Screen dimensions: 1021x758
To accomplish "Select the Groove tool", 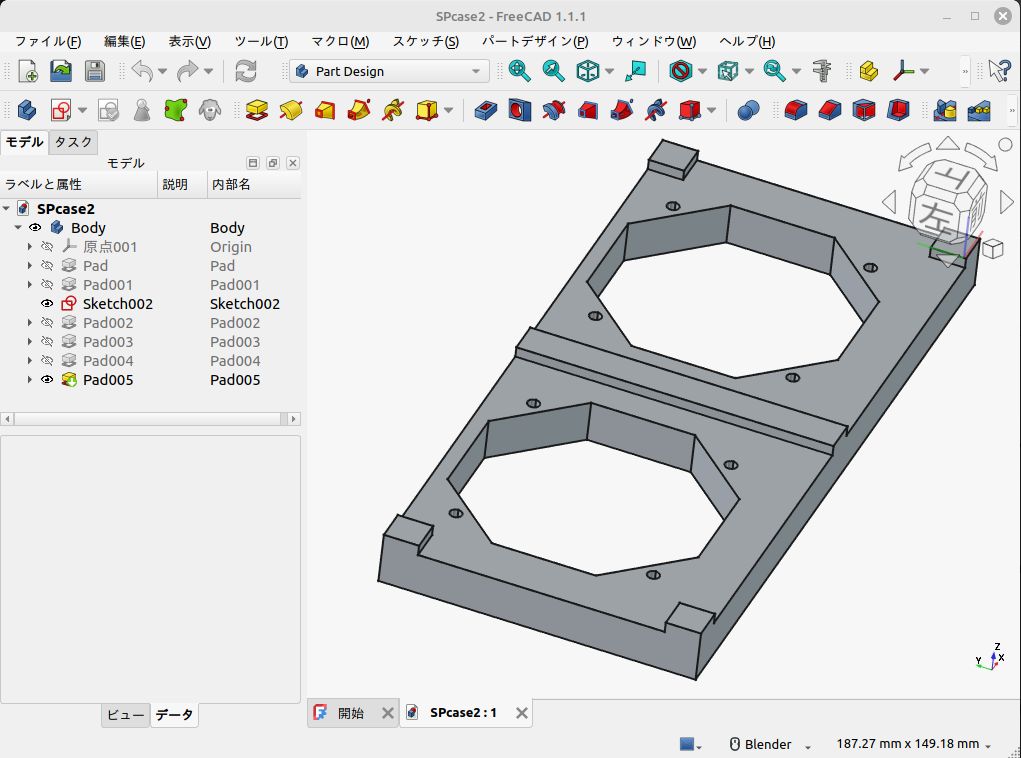I will (x=553, y=110).
